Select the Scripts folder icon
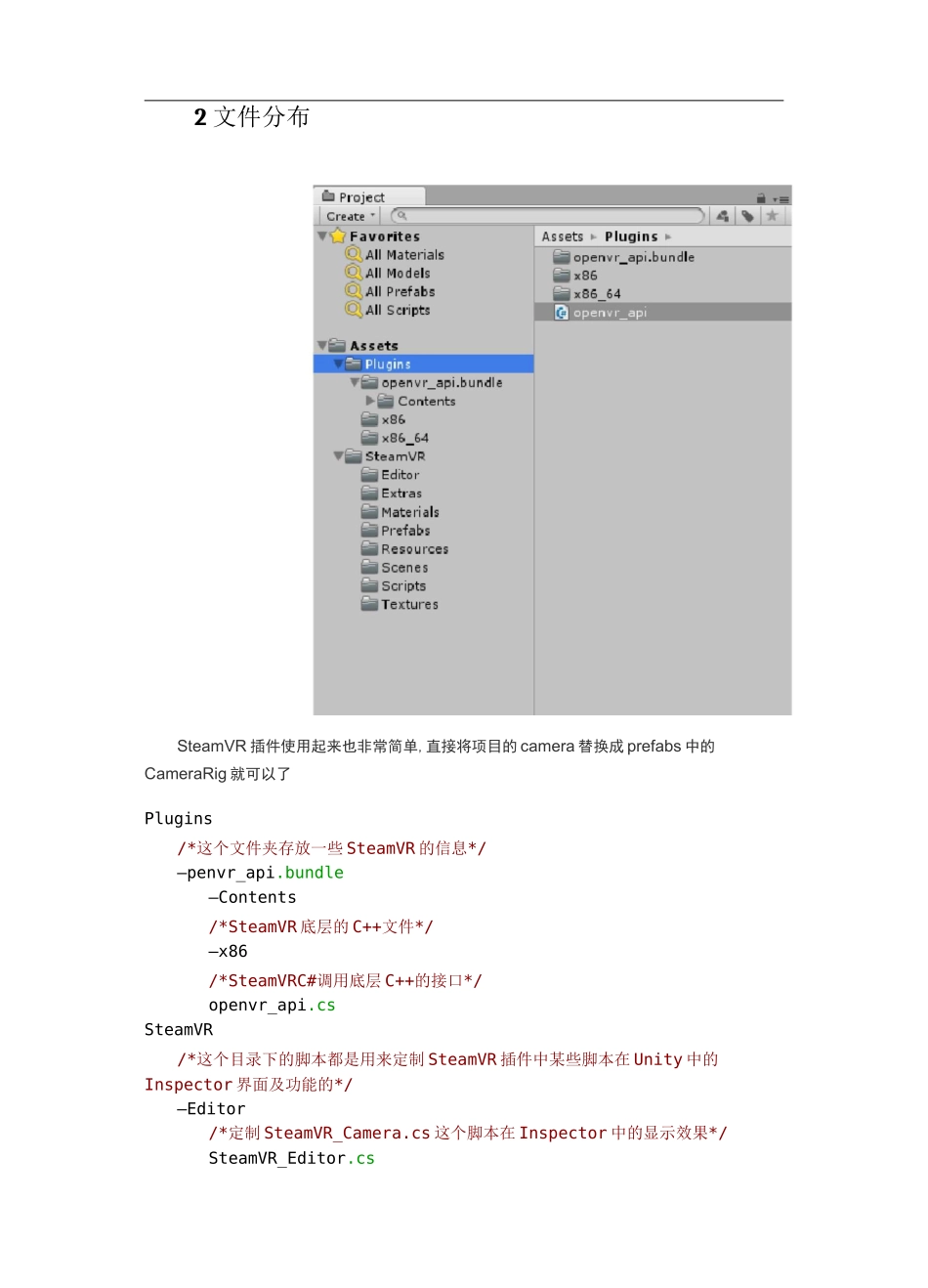 pos(369,585)
